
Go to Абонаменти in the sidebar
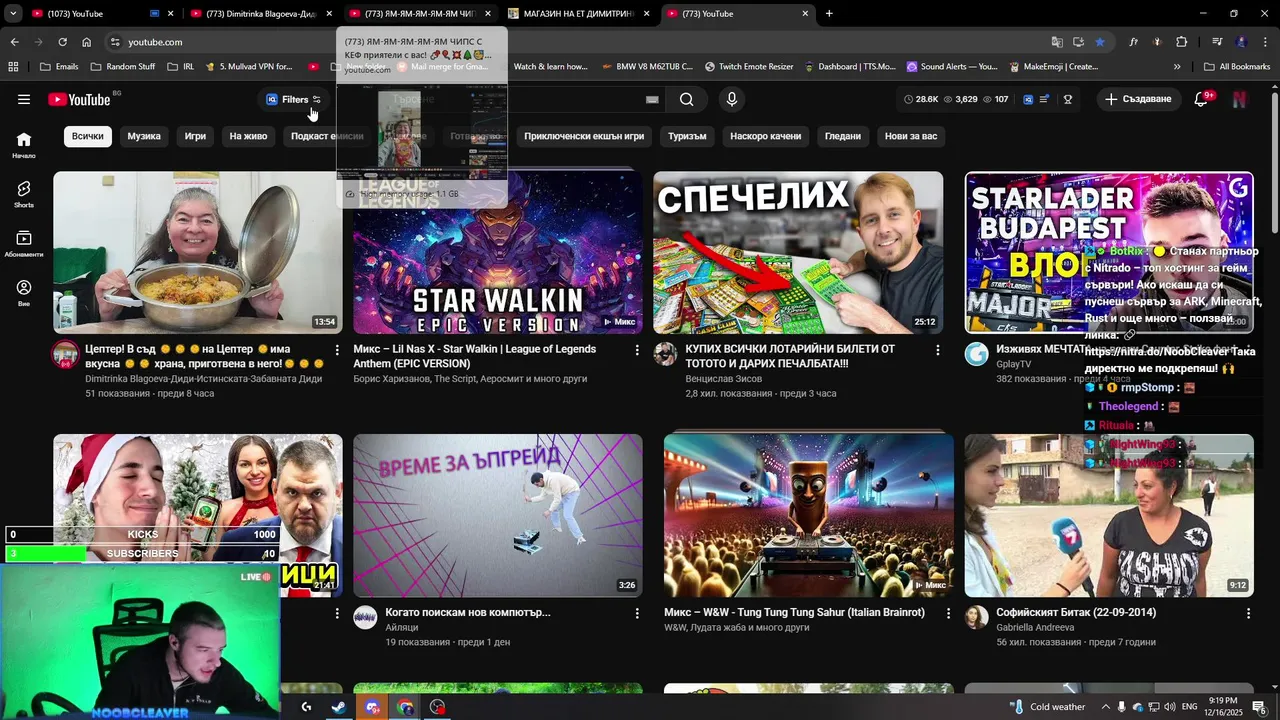pyautogui.click(x=24, y=243)
